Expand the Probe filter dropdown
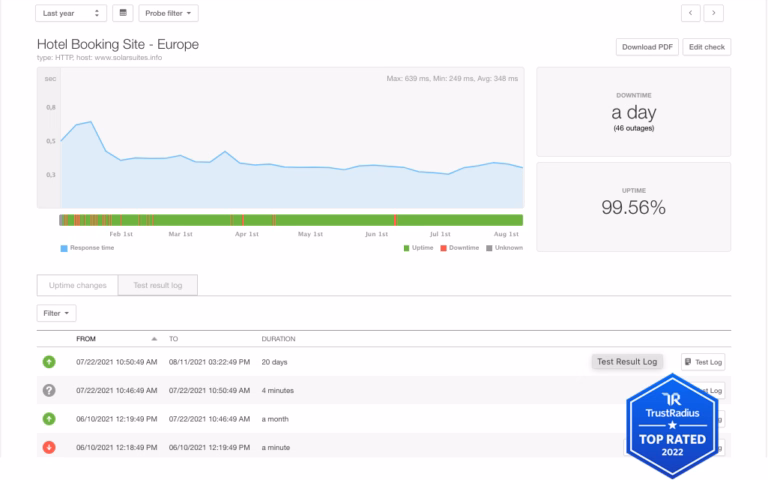 pos(168,13)
